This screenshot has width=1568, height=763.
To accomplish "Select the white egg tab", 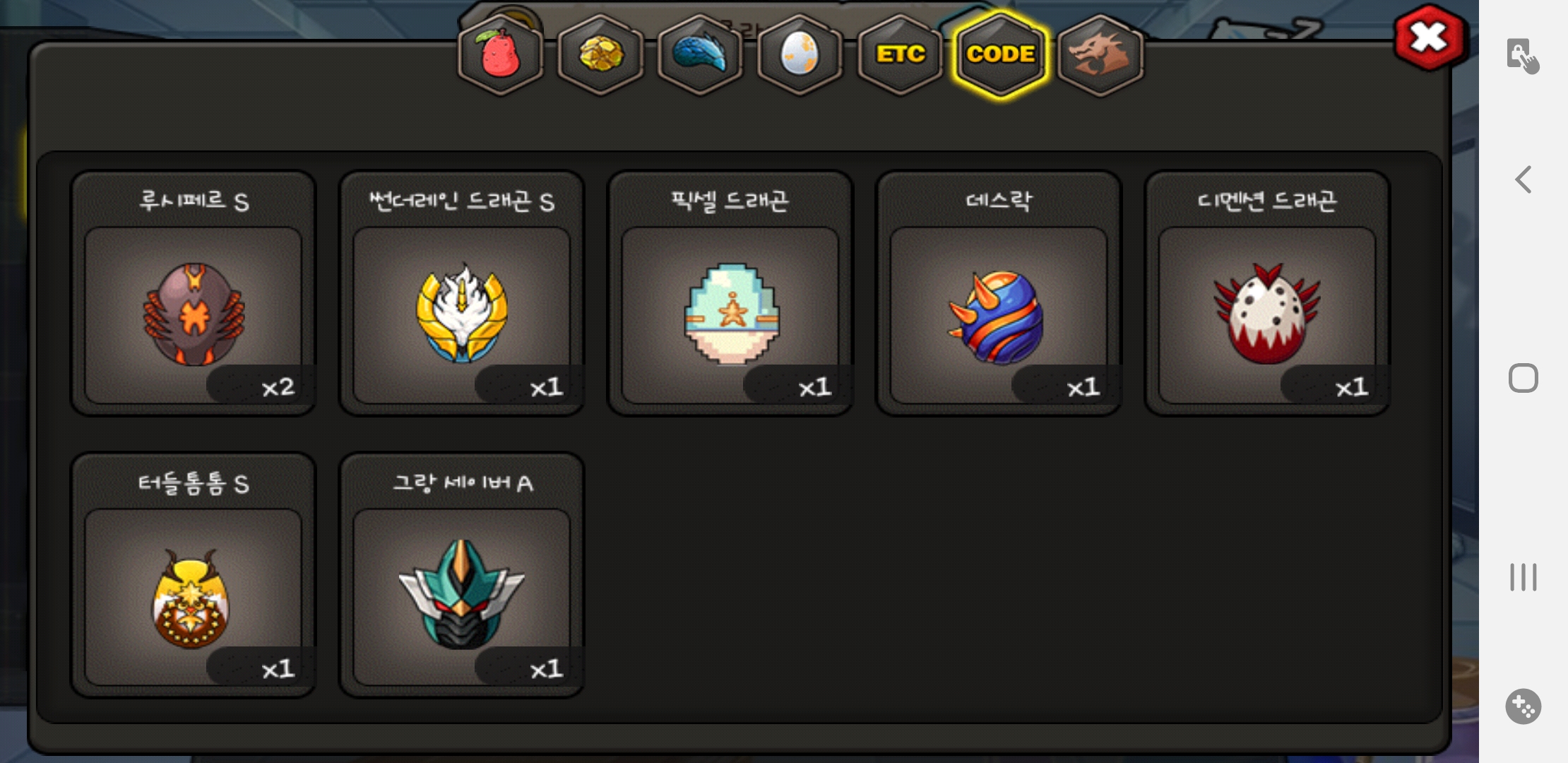I will tap(800, 55).
